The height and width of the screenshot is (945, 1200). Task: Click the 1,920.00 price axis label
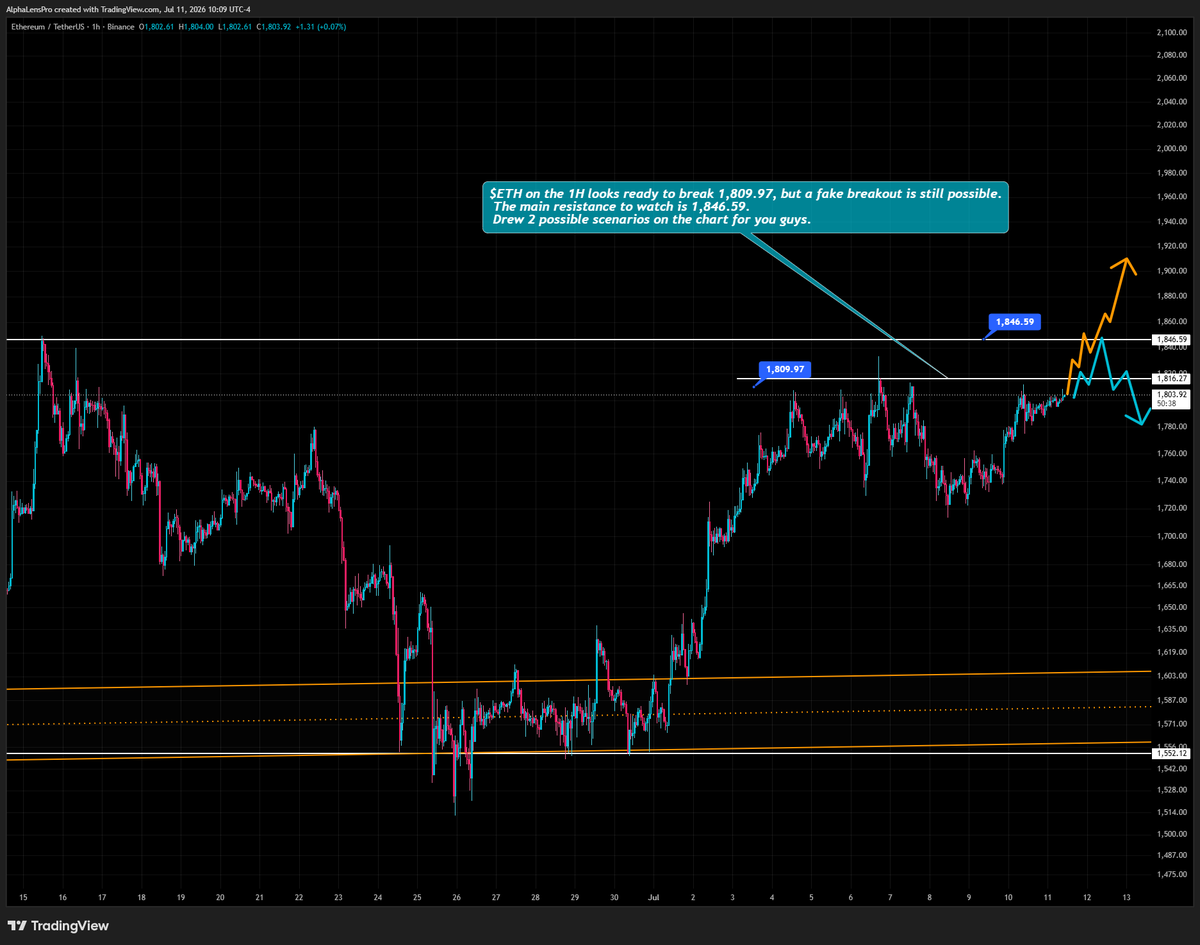click(1171, 246)
